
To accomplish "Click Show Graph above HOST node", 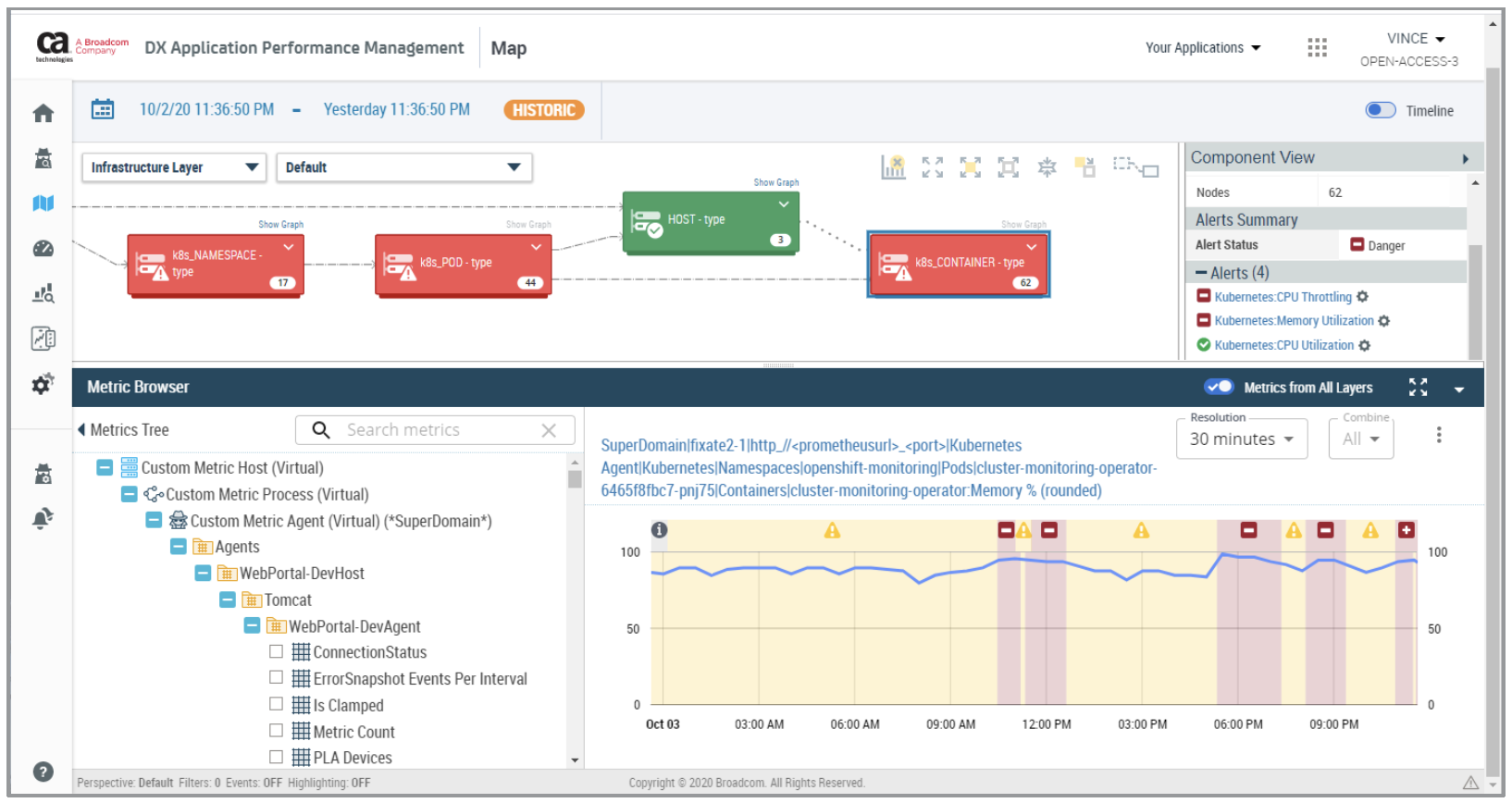I will (775, 182).
